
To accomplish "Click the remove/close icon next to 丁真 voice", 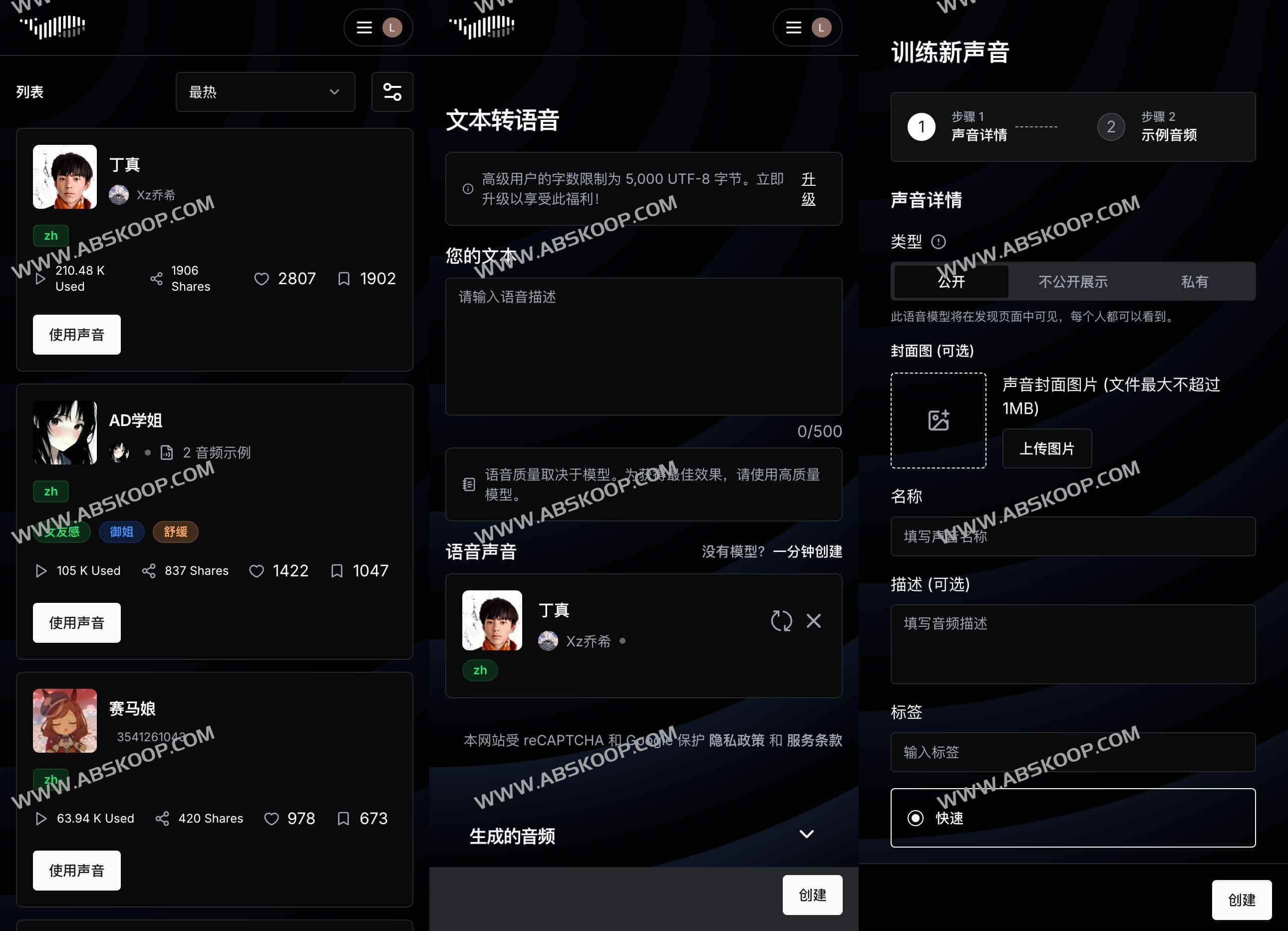I will [815, 619].
